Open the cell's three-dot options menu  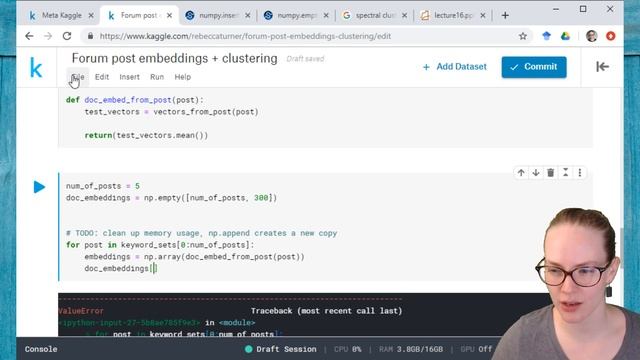(580, 173)
